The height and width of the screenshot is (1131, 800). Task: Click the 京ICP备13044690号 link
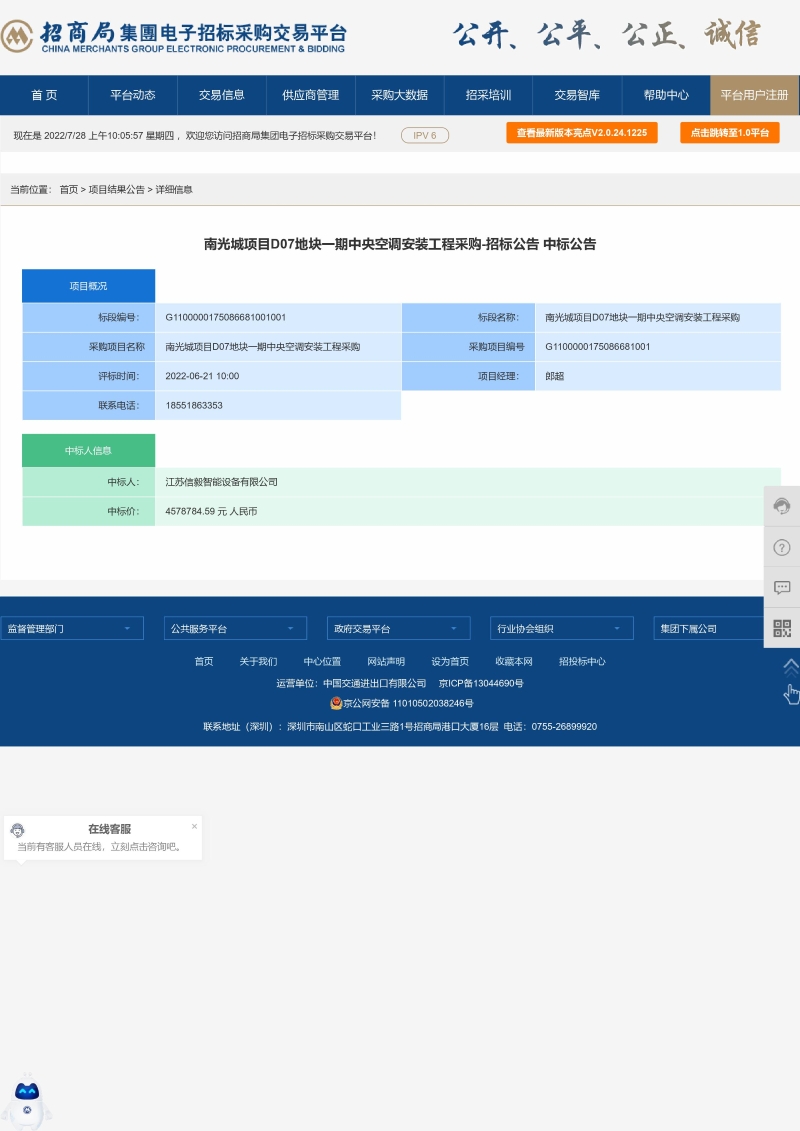pos(481,683)
